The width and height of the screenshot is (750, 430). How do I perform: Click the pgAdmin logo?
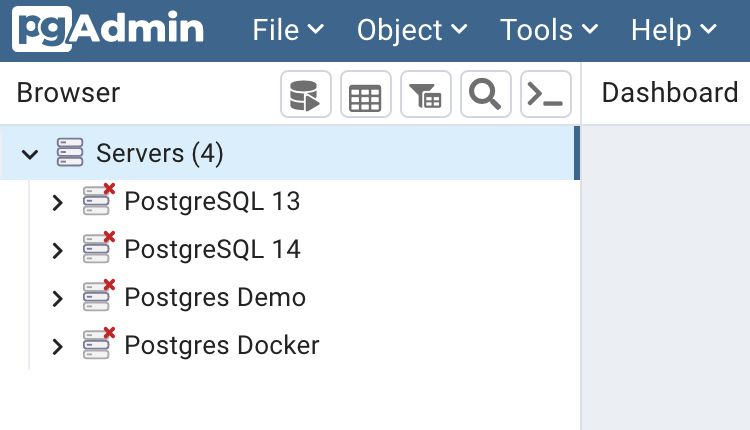click(109, 29)
